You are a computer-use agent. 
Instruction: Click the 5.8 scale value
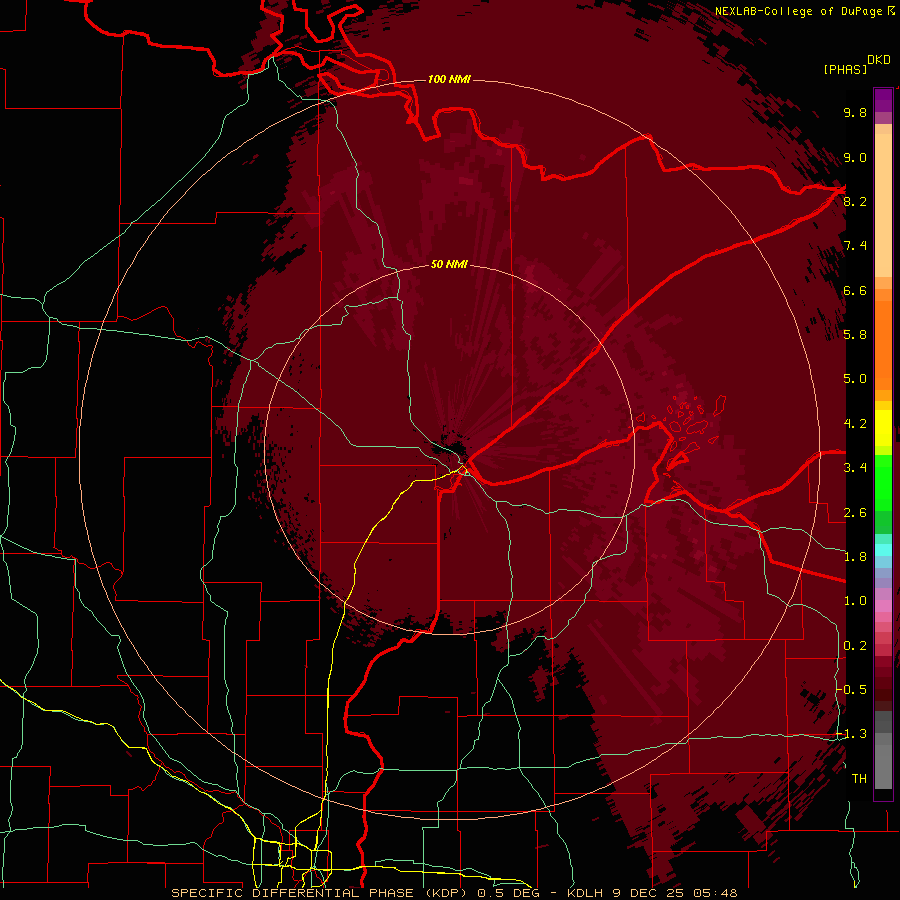855,334
